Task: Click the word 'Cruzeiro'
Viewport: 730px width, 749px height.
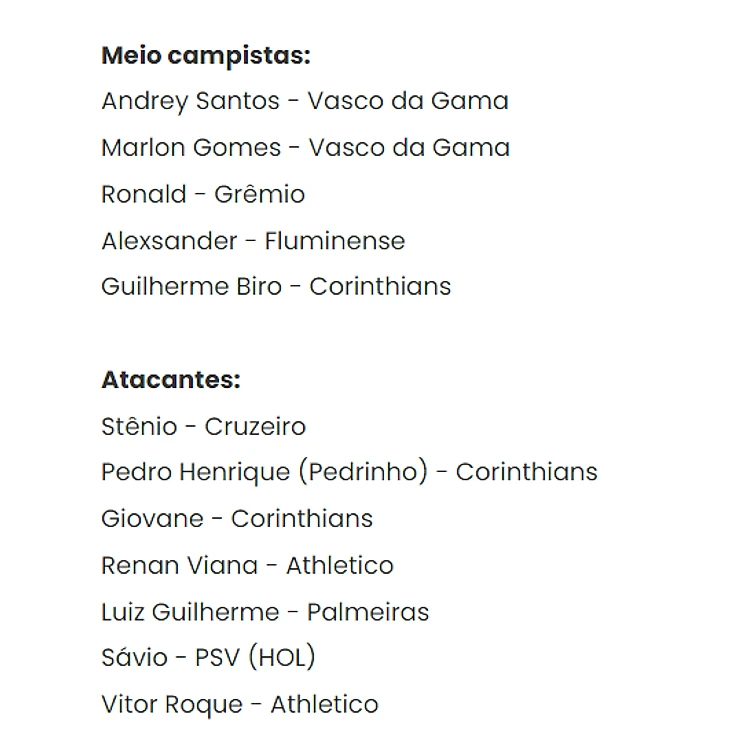Action: [255, 427]
